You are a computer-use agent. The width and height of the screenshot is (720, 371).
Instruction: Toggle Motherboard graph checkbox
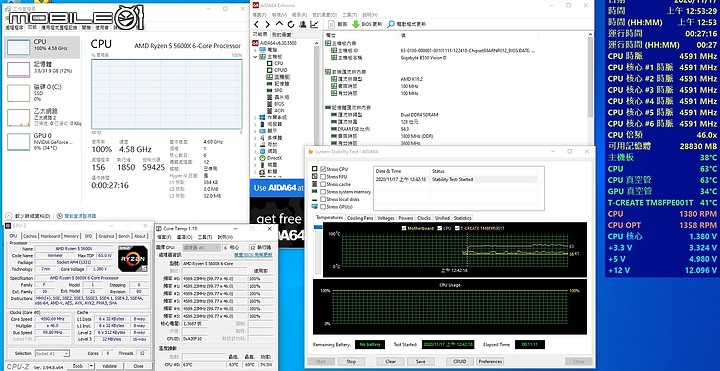(x=404, y=228)
